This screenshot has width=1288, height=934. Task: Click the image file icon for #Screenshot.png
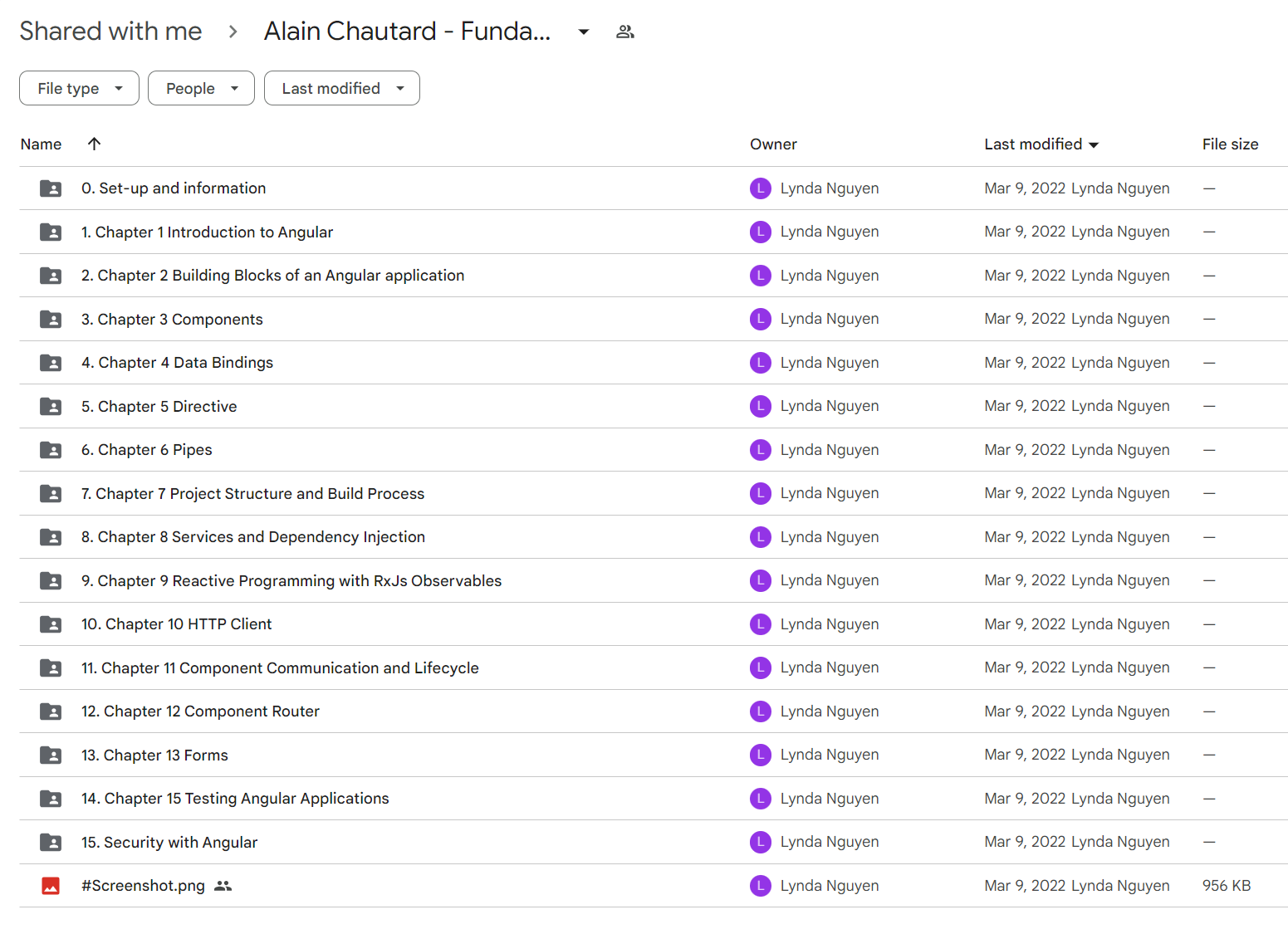(x=51, y=886)
